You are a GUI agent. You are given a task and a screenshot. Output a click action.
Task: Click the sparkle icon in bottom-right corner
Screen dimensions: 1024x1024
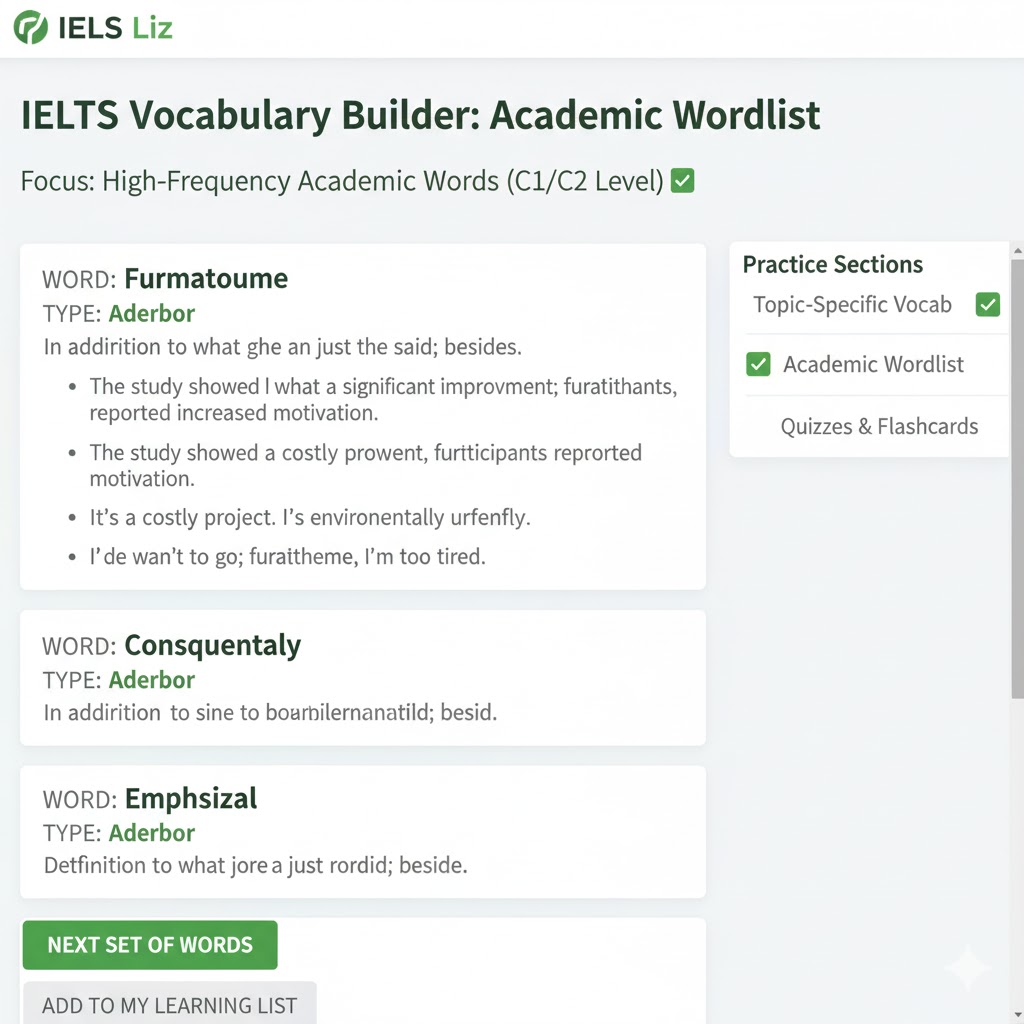coord(967,967)
